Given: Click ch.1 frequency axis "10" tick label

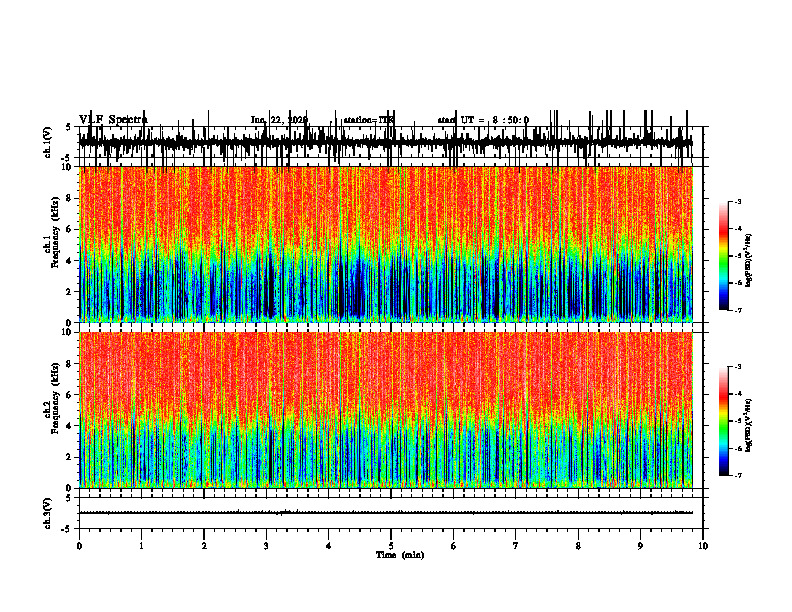Looking at the screenshot, I should (x=67, y=167).
